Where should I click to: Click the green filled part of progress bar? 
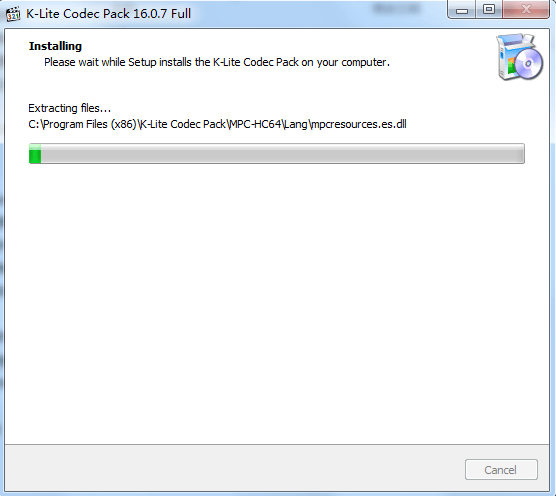coord(35,154)
